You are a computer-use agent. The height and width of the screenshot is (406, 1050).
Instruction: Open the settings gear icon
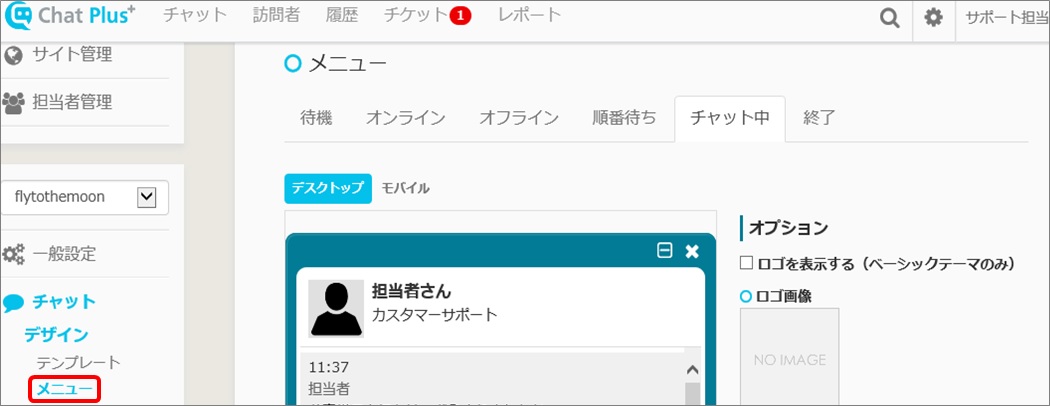pos(933,17)
